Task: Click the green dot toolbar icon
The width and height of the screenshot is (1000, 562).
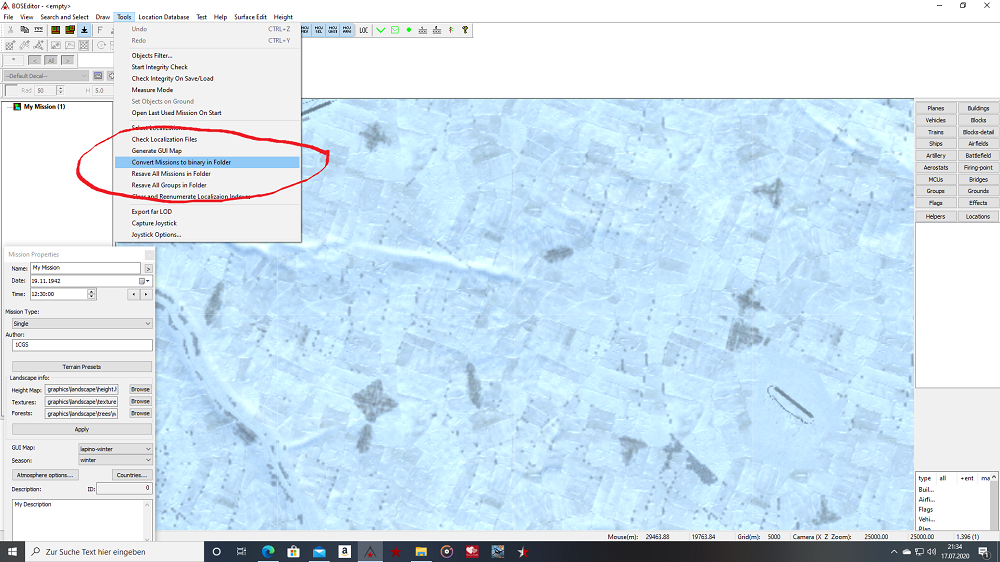Action: pos(409,30)
